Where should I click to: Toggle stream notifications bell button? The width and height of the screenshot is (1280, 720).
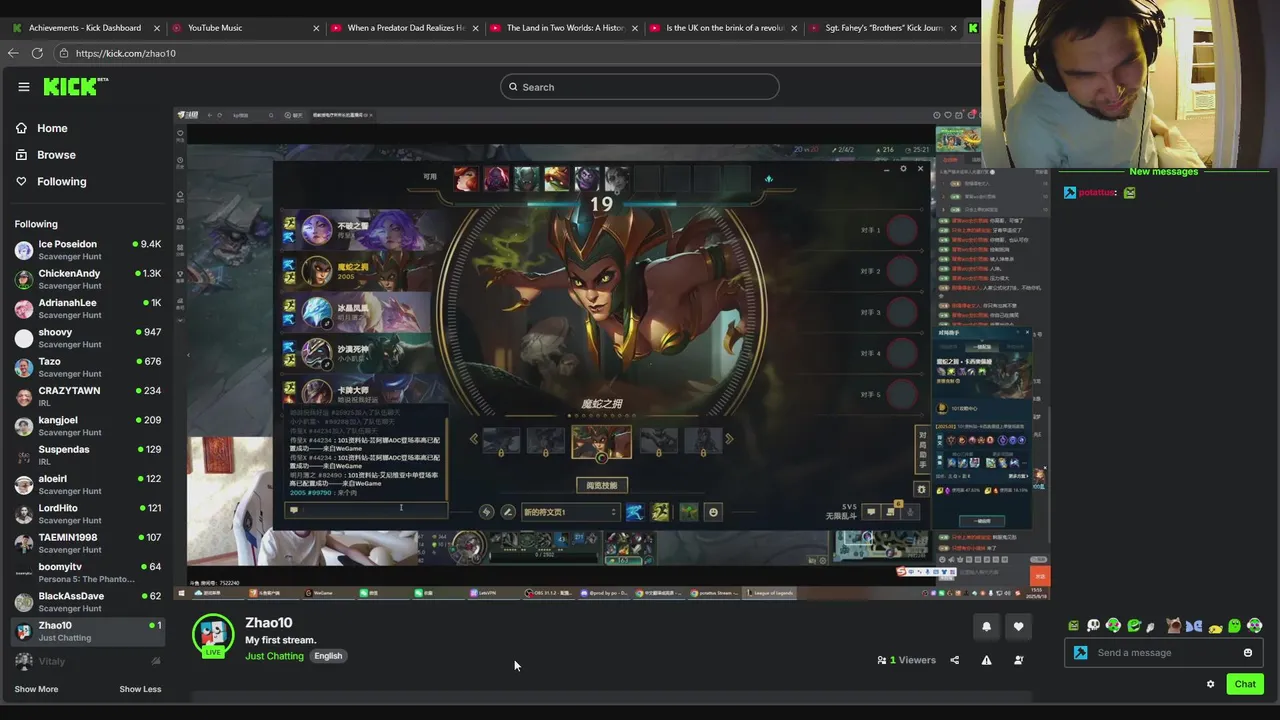[x=986, y=627]
